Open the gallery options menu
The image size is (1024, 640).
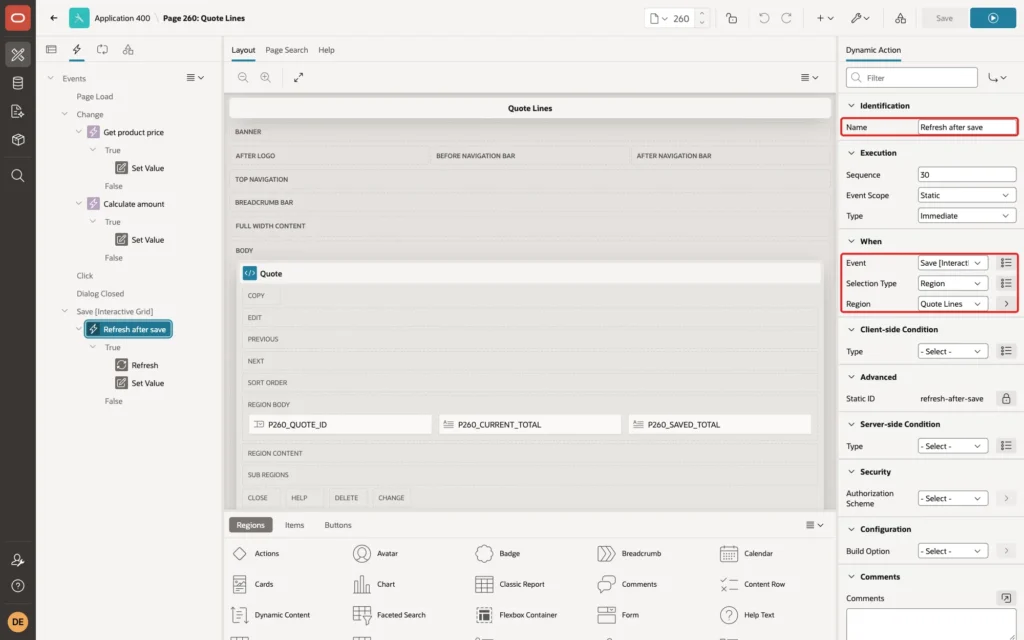(x=814, y=524)
